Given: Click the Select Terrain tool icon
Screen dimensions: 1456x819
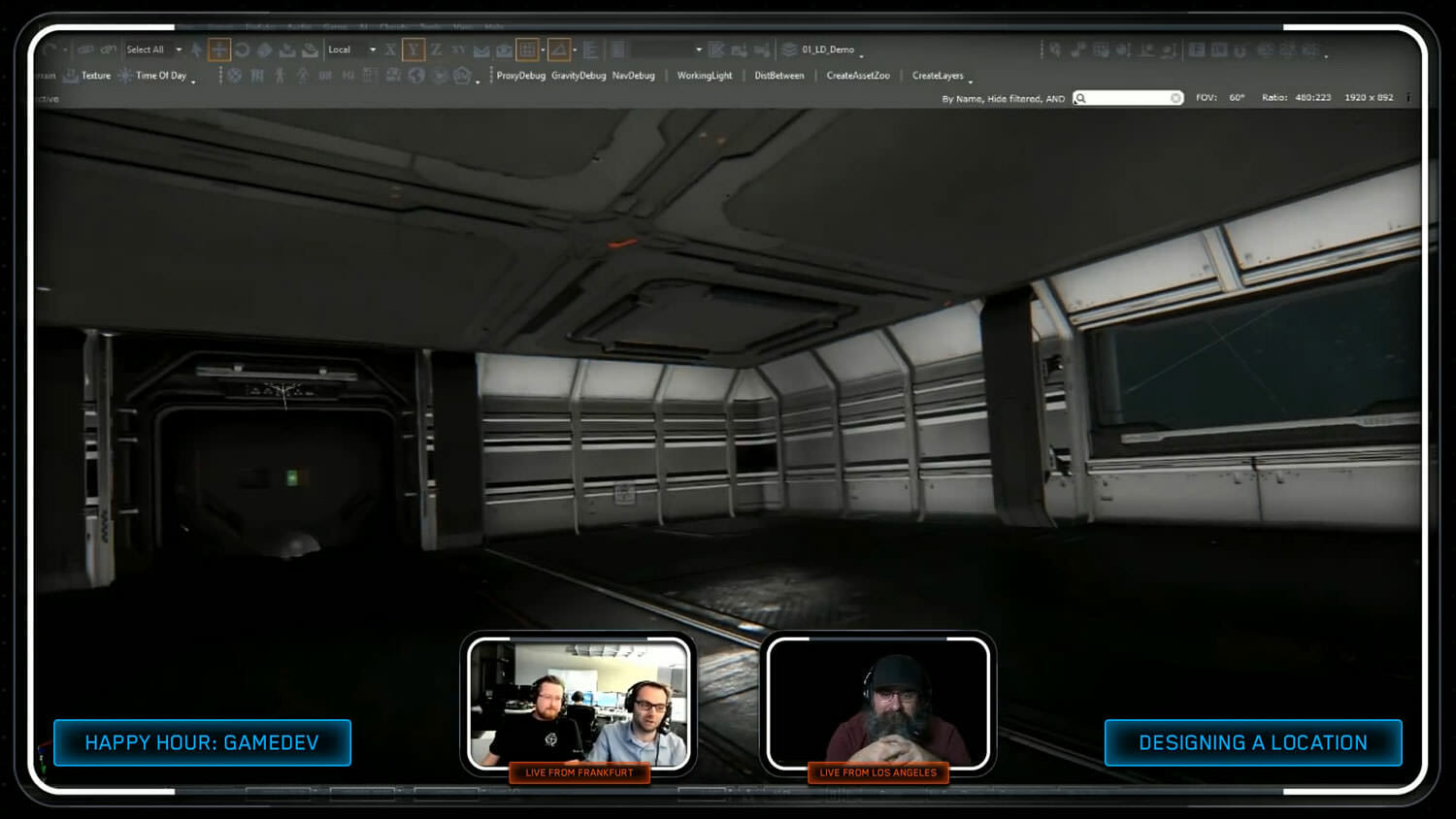Looking at the screenshot, I should (x=310, y=49).
